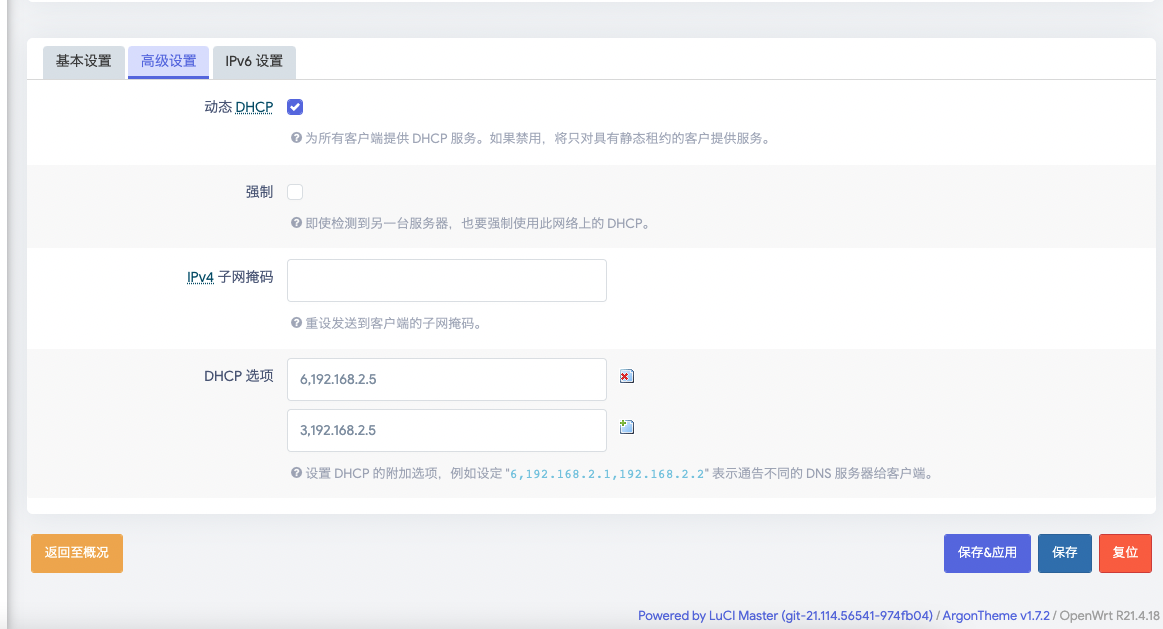Screen dimensions: 1163x629
Task: Click the 6,192.168.2.5 DHCP option field
Action: [x=446, y=379]
